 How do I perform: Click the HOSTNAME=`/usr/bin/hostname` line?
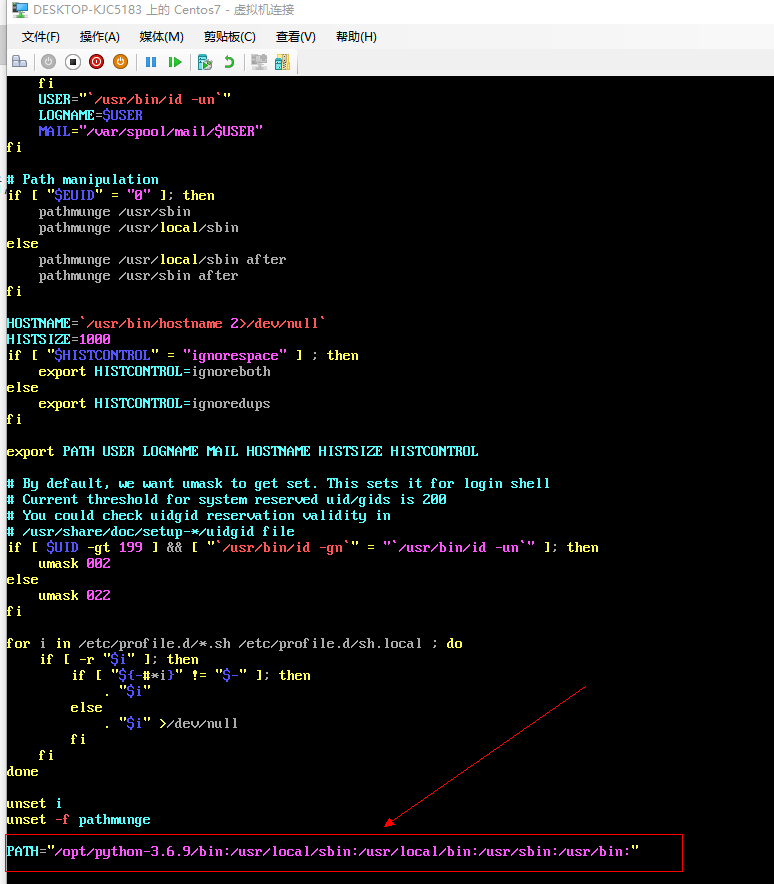(x=166, y=323)
